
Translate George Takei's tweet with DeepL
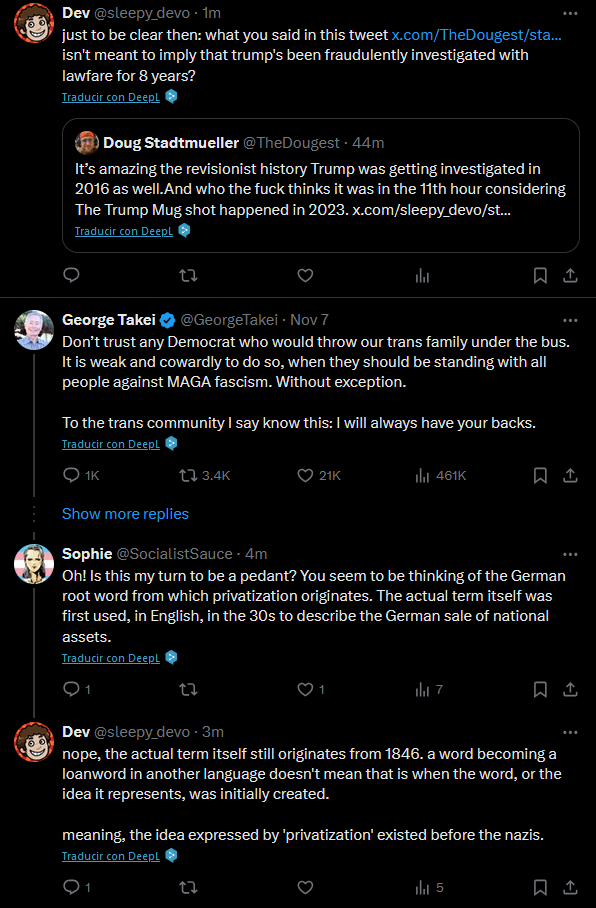[111, 444]
